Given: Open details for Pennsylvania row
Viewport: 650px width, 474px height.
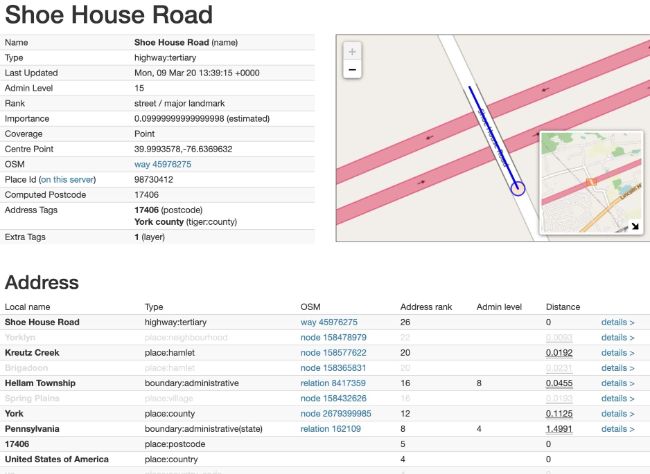Looking at the screenshot, I should 617,428.
